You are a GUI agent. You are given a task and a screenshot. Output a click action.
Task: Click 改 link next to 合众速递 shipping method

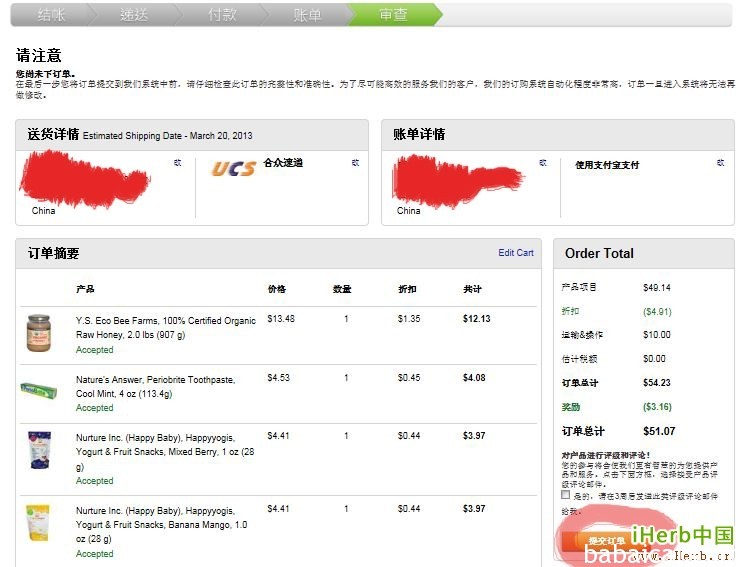click(x=355, y=162)
